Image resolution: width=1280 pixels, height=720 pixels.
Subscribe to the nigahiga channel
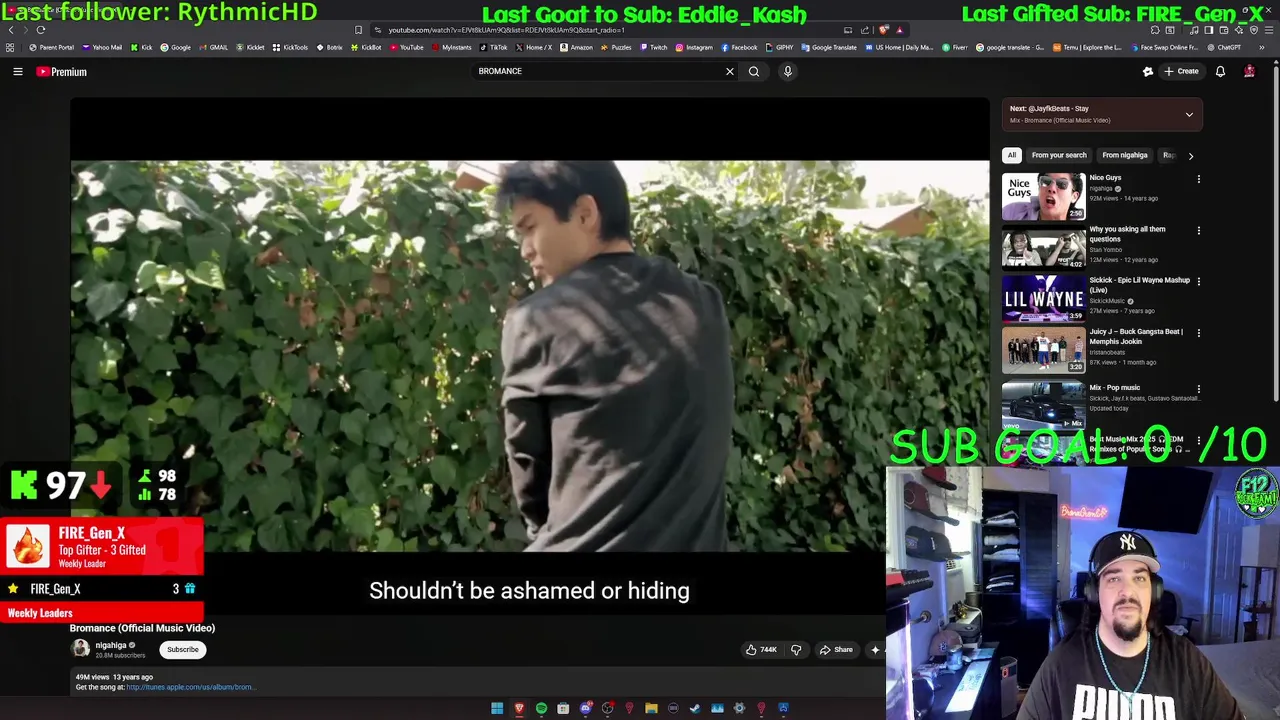183,650
